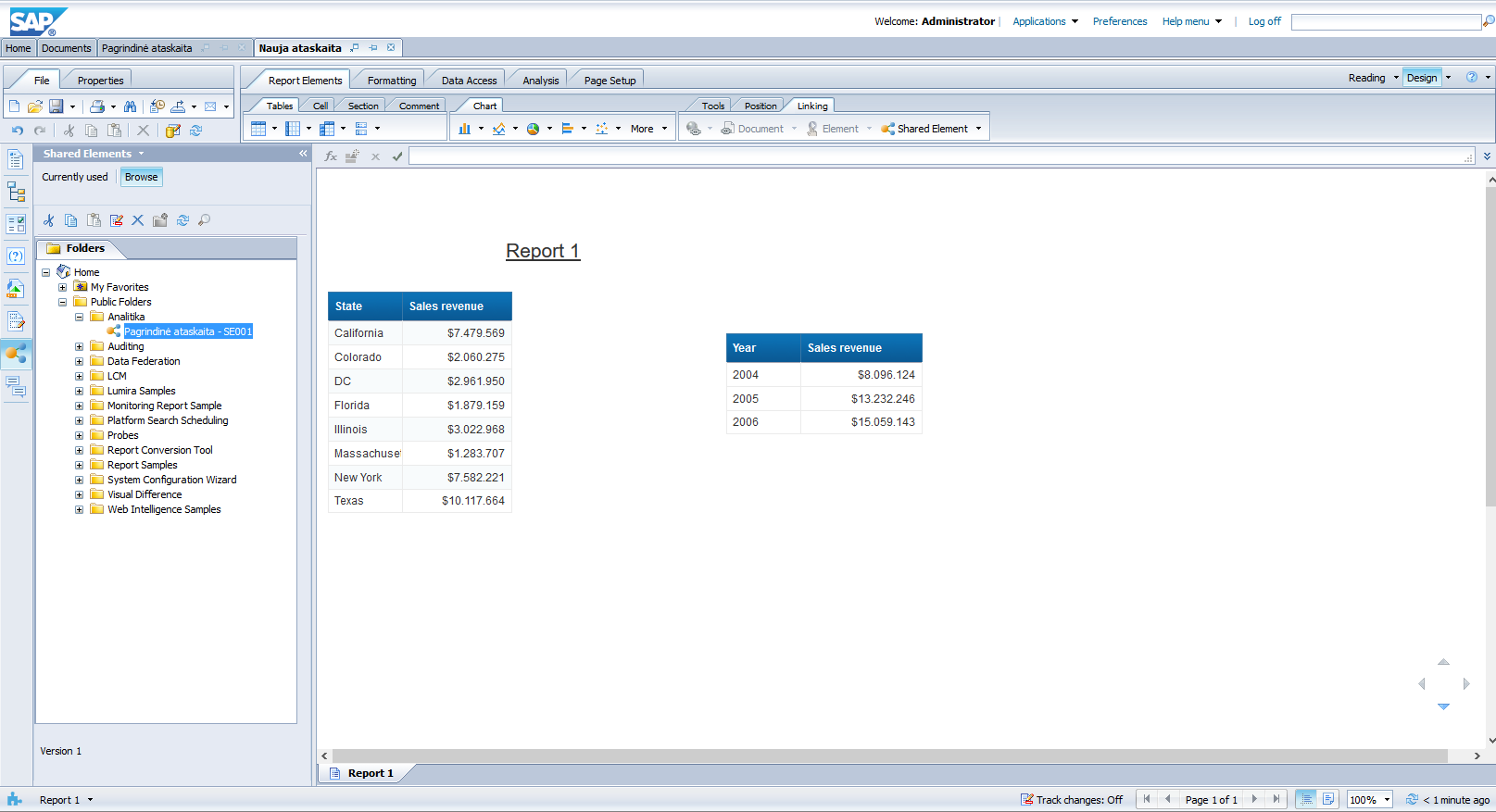Open the Document Structure side panel icon
1496x812 pixels.
pos(16,193)
